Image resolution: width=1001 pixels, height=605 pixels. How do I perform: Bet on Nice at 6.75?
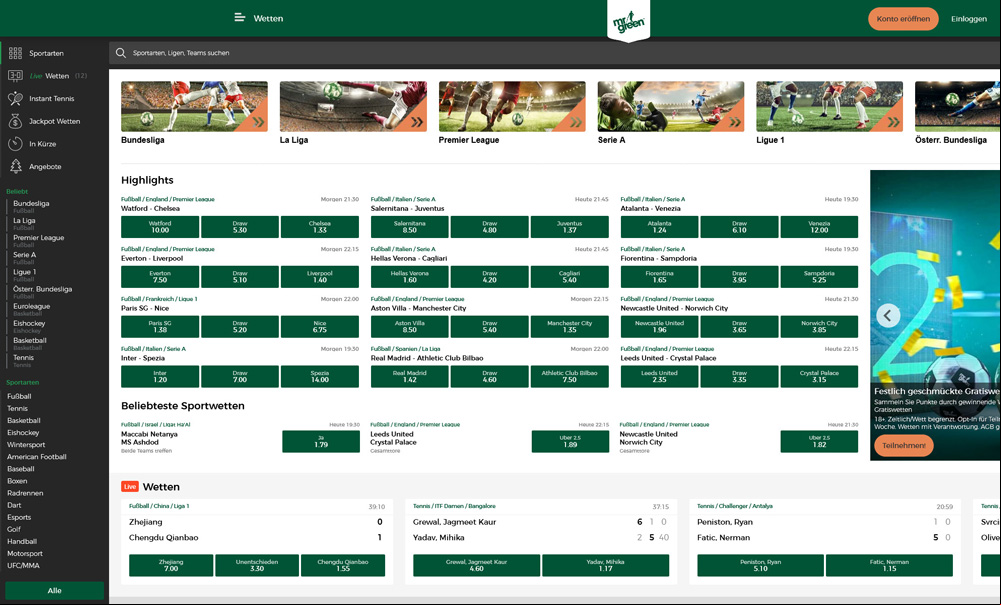point(320,326)
